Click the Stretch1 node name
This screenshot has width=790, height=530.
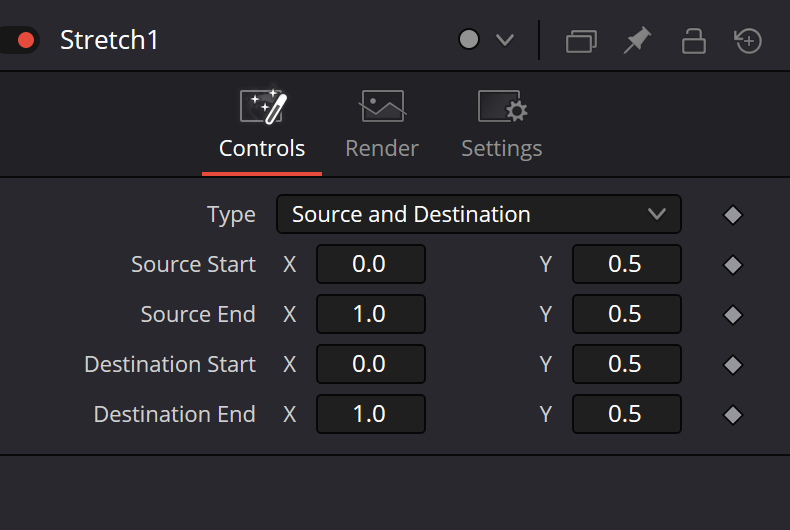(x=109, y=40)
